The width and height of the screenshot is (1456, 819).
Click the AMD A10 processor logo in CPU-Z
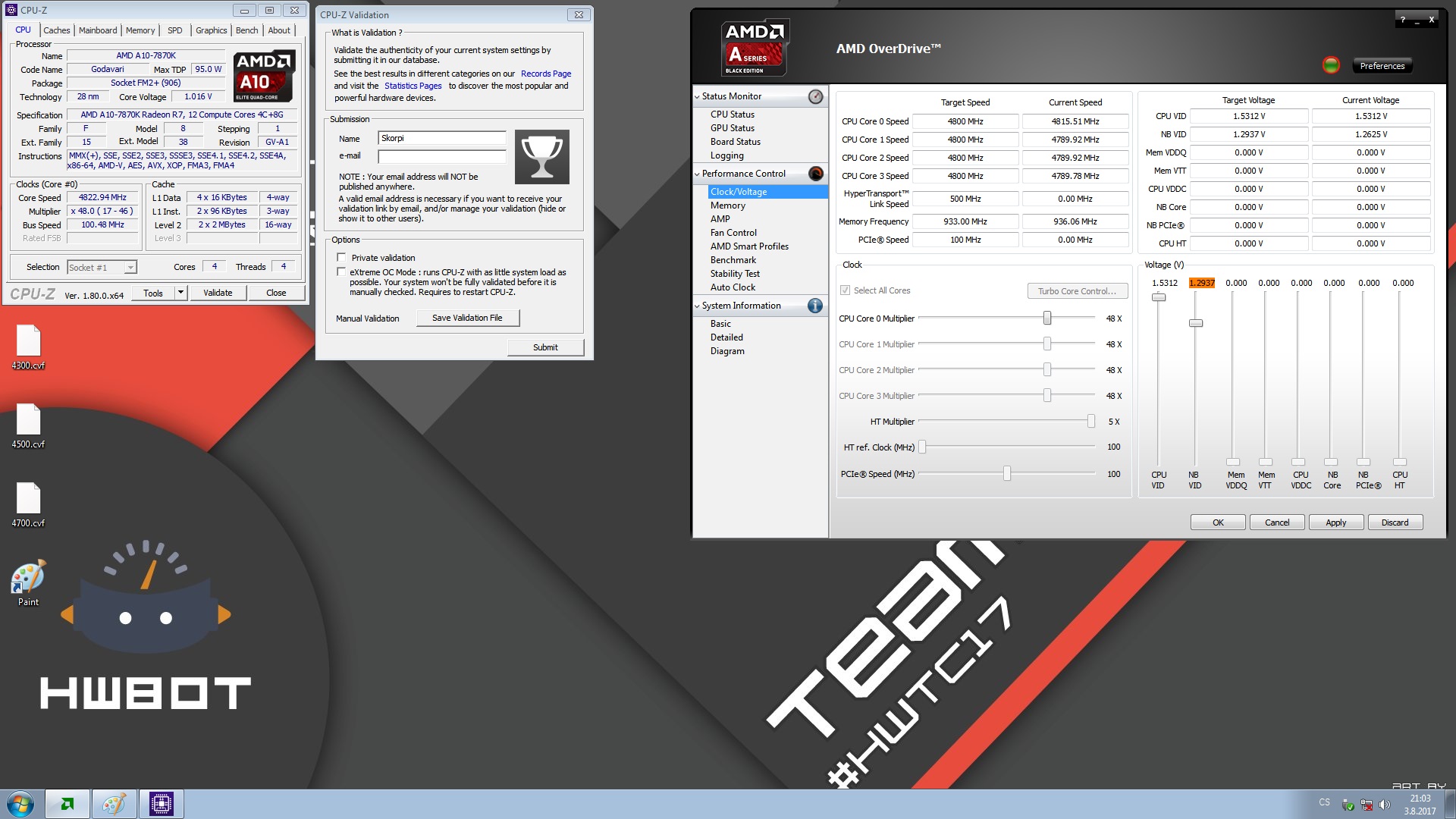[262, 77]
